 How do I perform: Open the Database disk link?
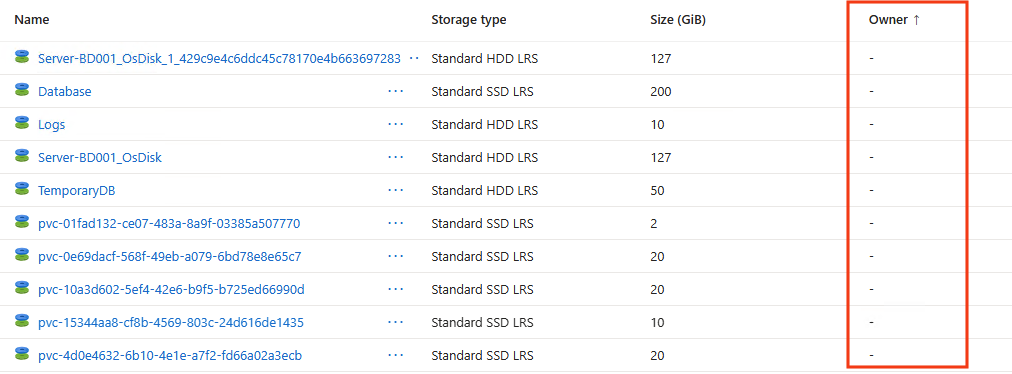65,92
